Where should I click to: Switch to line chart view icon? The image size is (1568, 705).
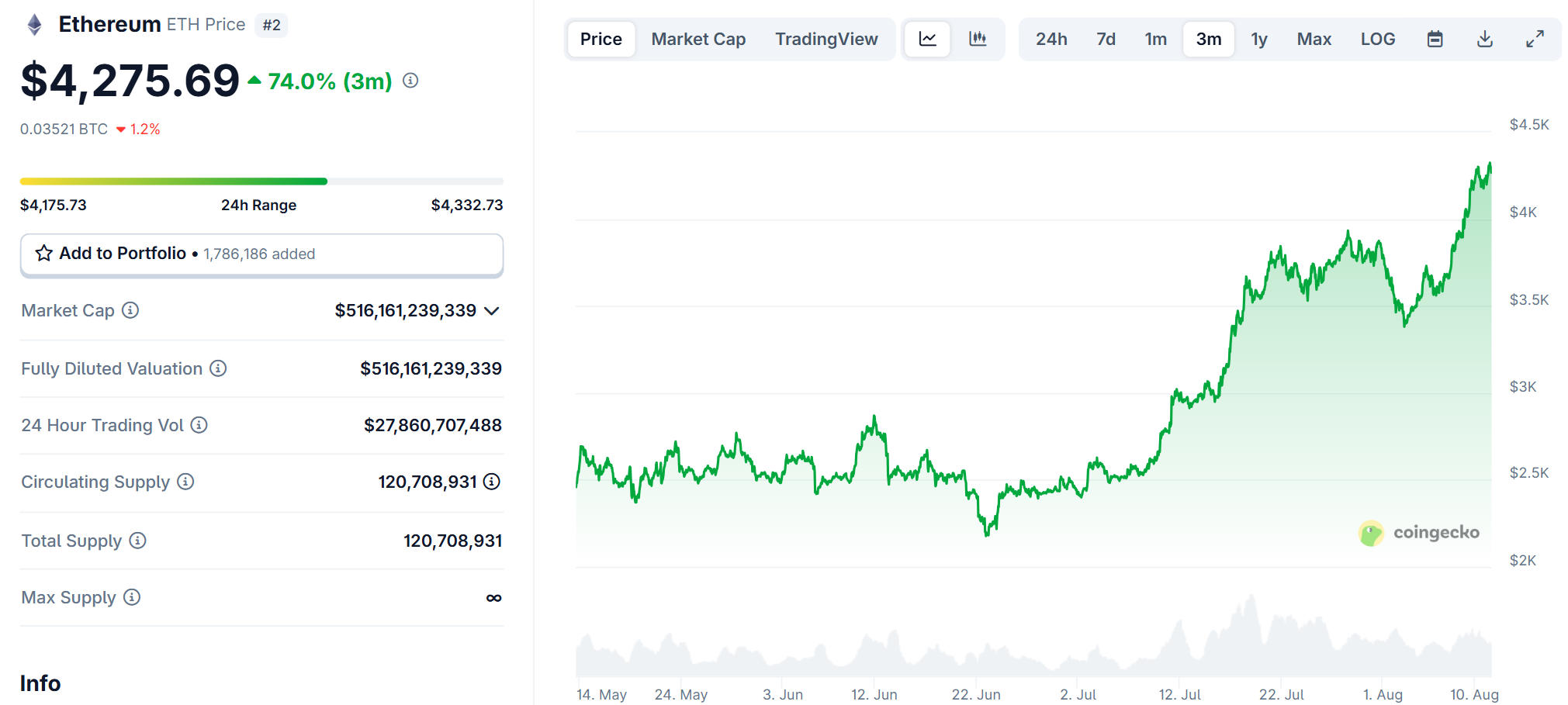click(928, 39)
